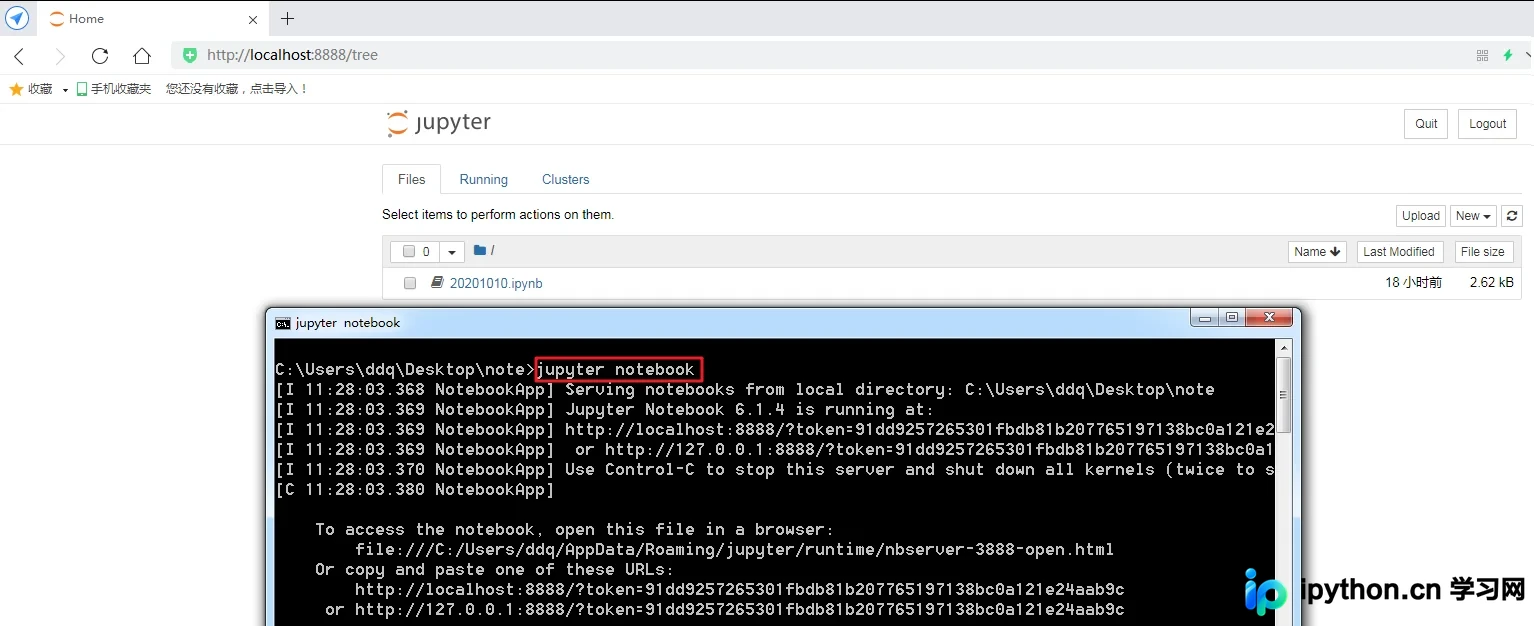Click the 'Use Control-C to stop this server' line
This screenshot has height=626, width=1534.
click(x=775, y=470)
